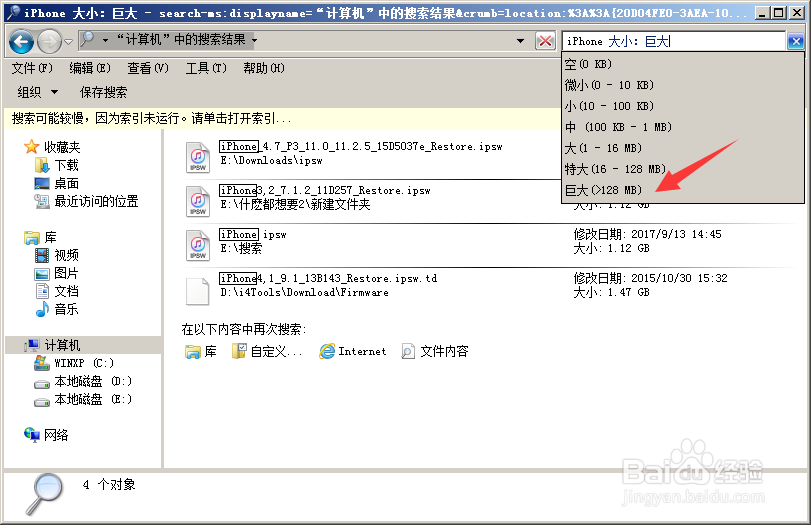Screen dimensions: 811x525
Task: Clear search box with blue X button
Action: pos(795,41)
